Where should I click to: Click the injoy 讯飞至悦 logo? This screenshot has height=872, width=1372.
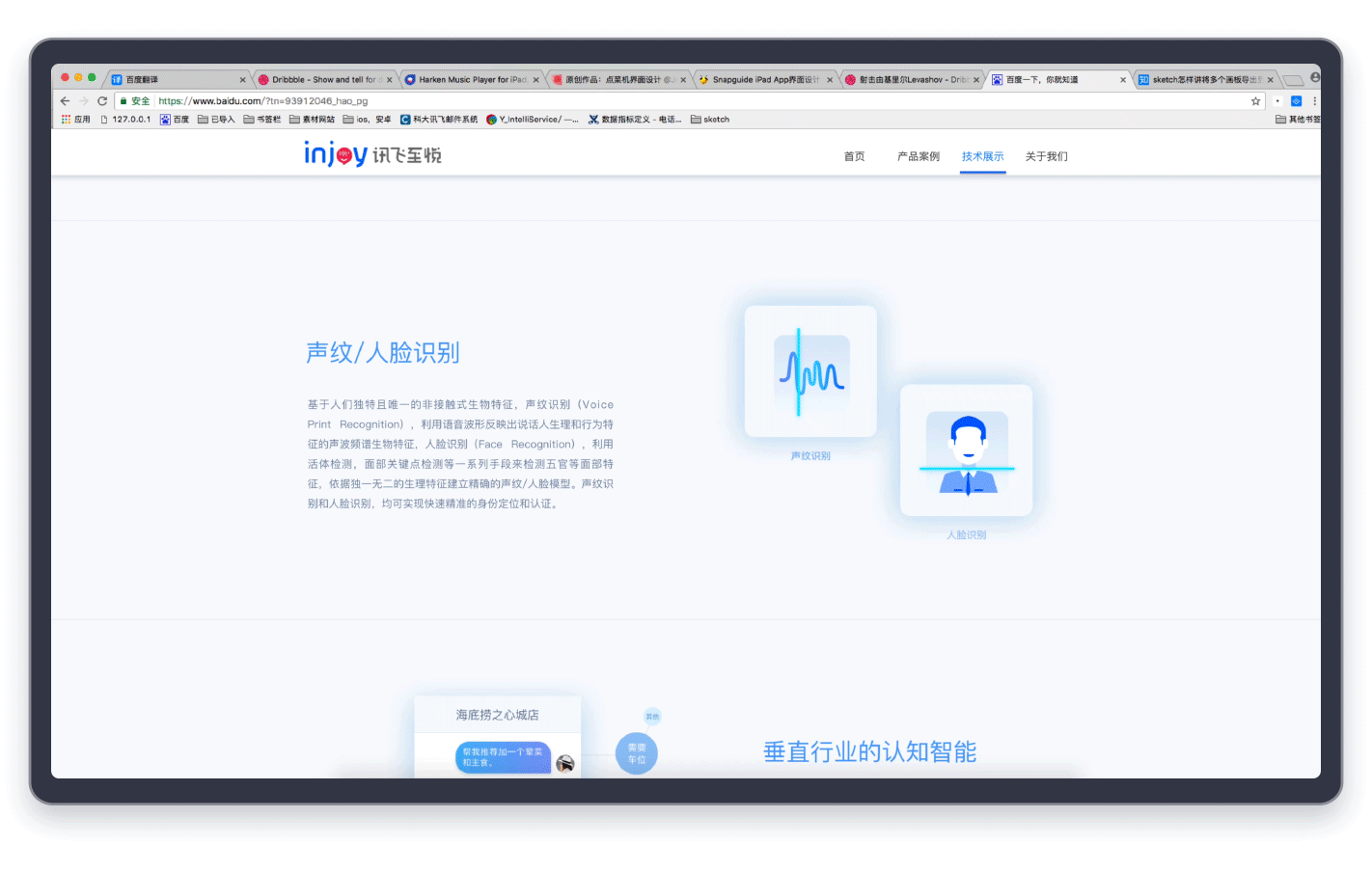372,154
